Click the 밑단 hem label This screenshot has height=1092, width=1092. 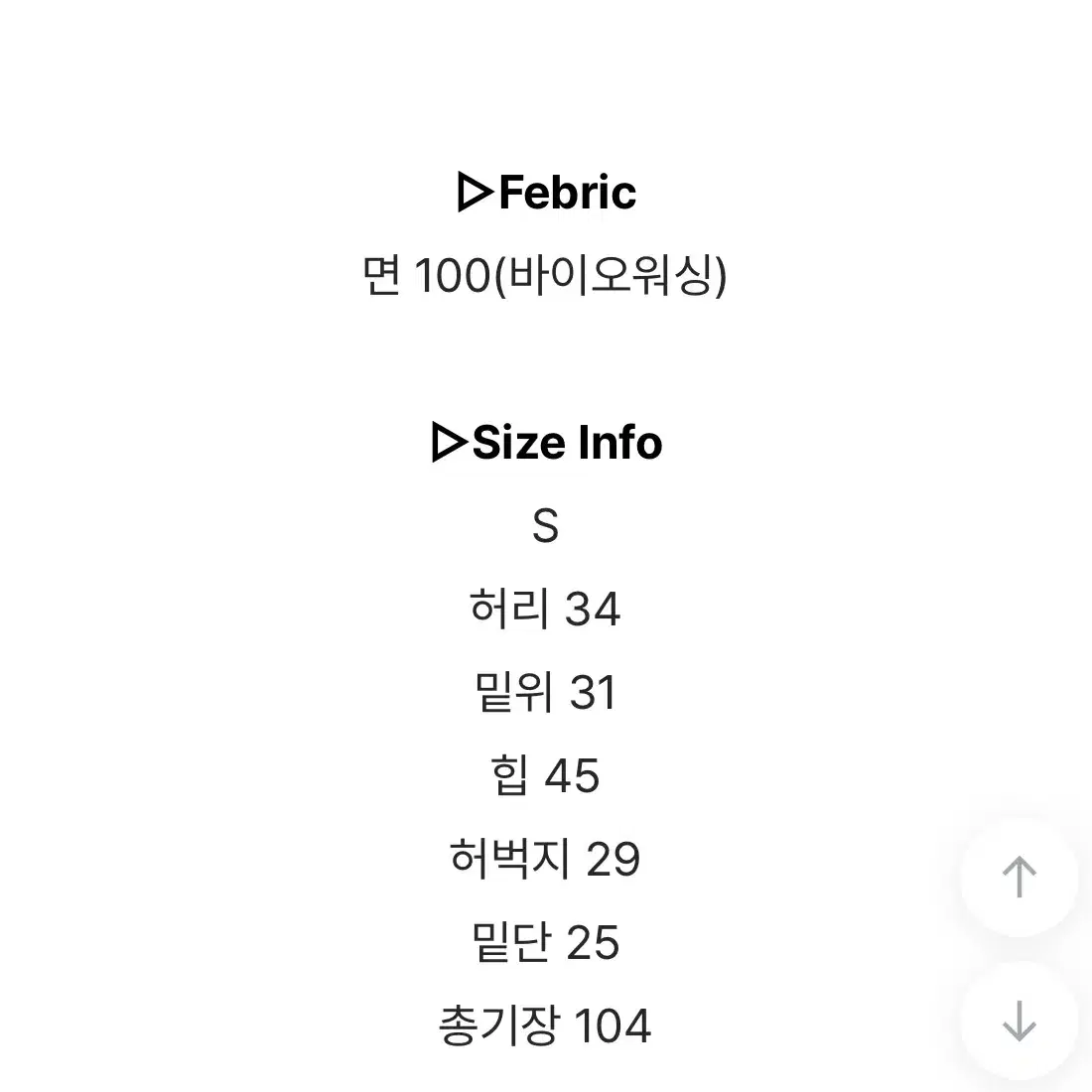coord(511,941)
